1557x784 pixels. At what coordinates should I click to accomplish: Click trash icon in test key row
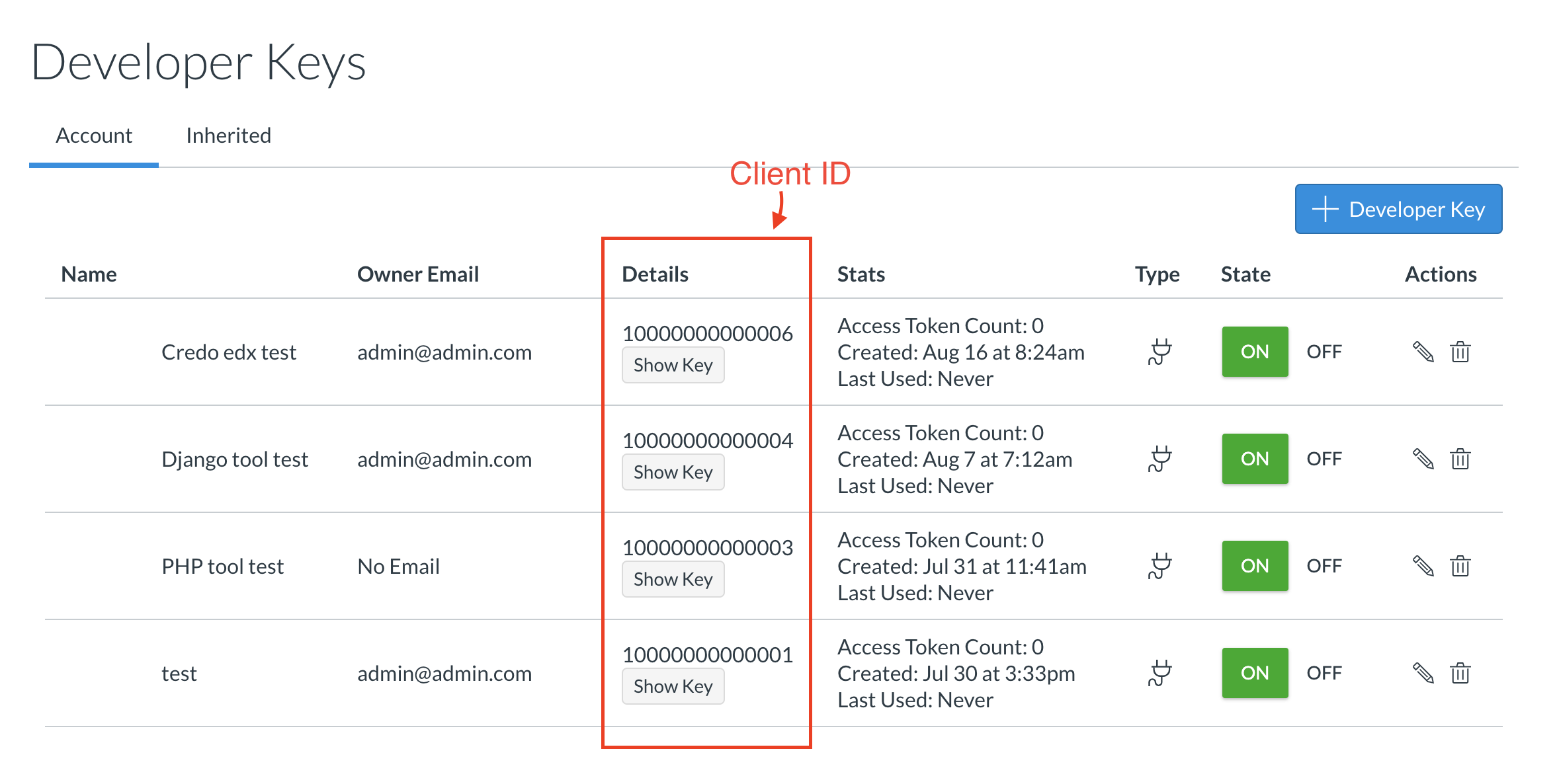click(1460, 673)
